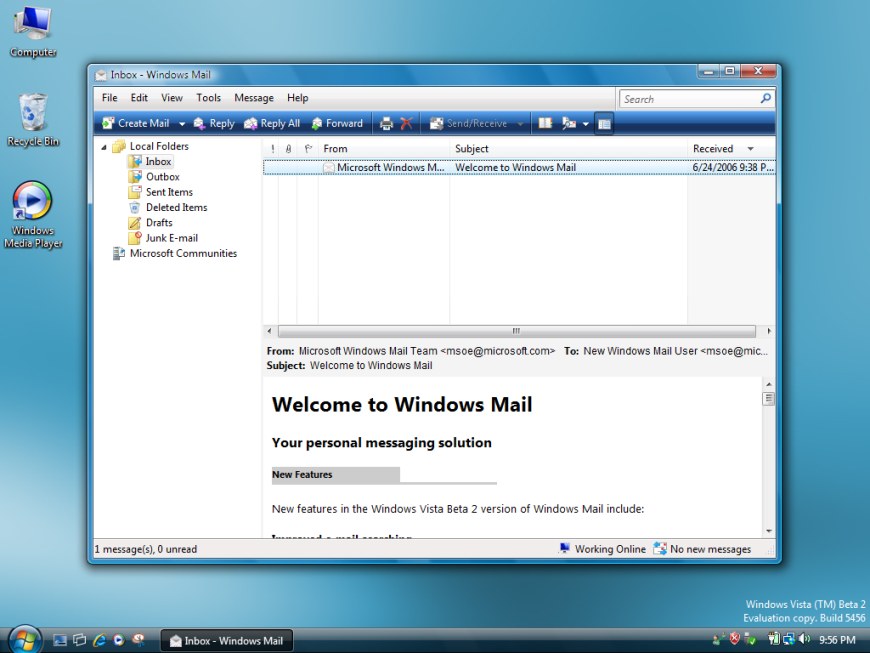The image size is (870, 653).
Task: Click the preview pane scroll down arrow
Action: (x=769, y=531)
